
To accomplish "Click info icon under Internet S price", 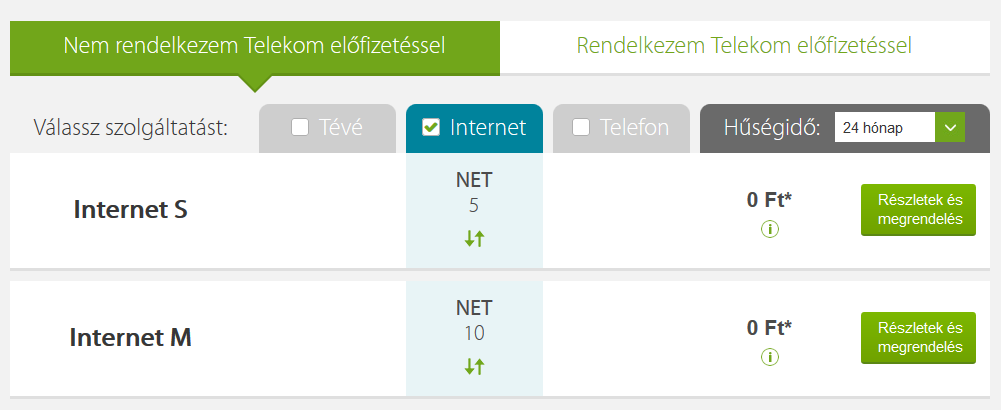I will coord(770,229).
